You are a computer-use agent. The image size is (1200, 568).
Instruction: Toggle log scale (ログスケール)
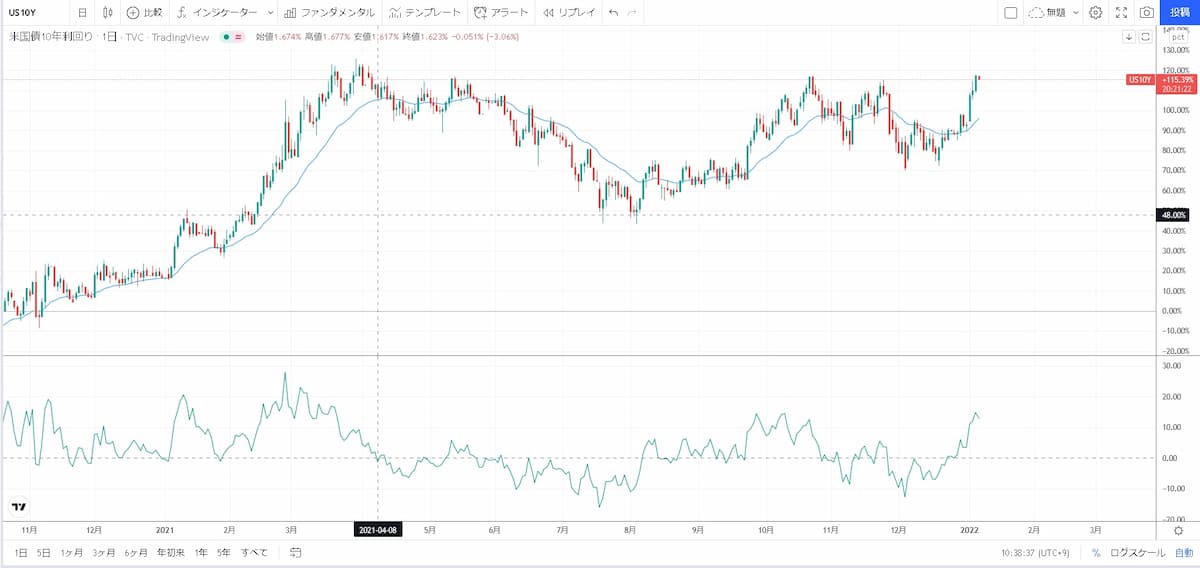(x=1139, y=552)
